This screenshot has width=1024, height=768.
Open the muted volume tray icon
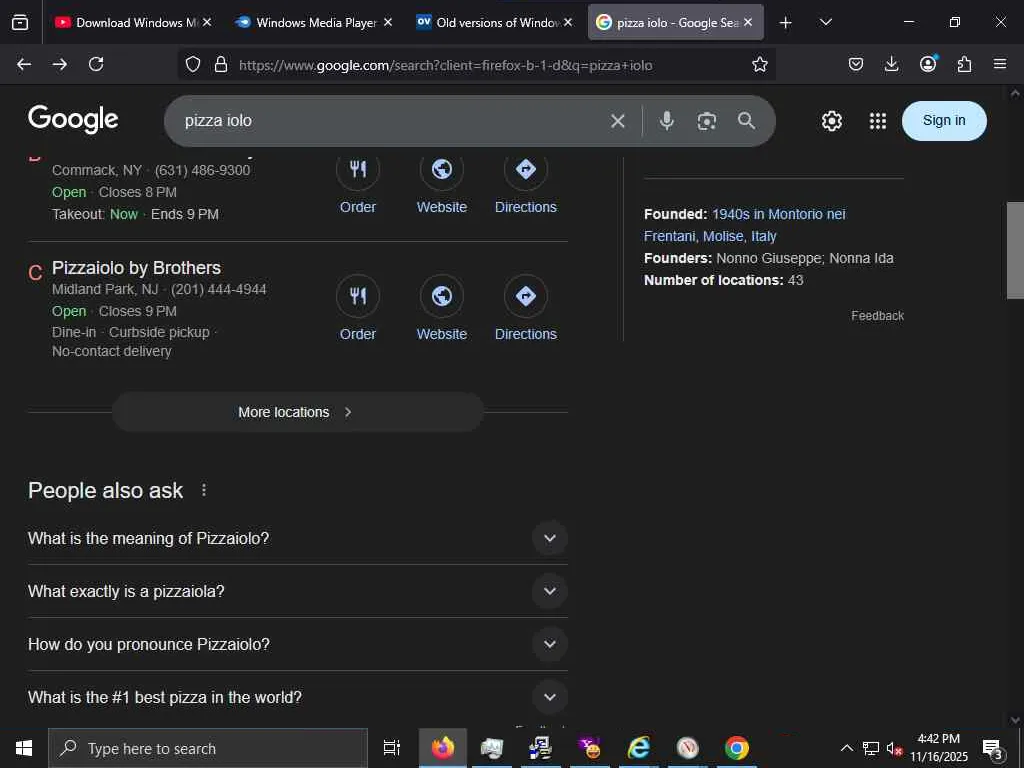coord(894,748)
